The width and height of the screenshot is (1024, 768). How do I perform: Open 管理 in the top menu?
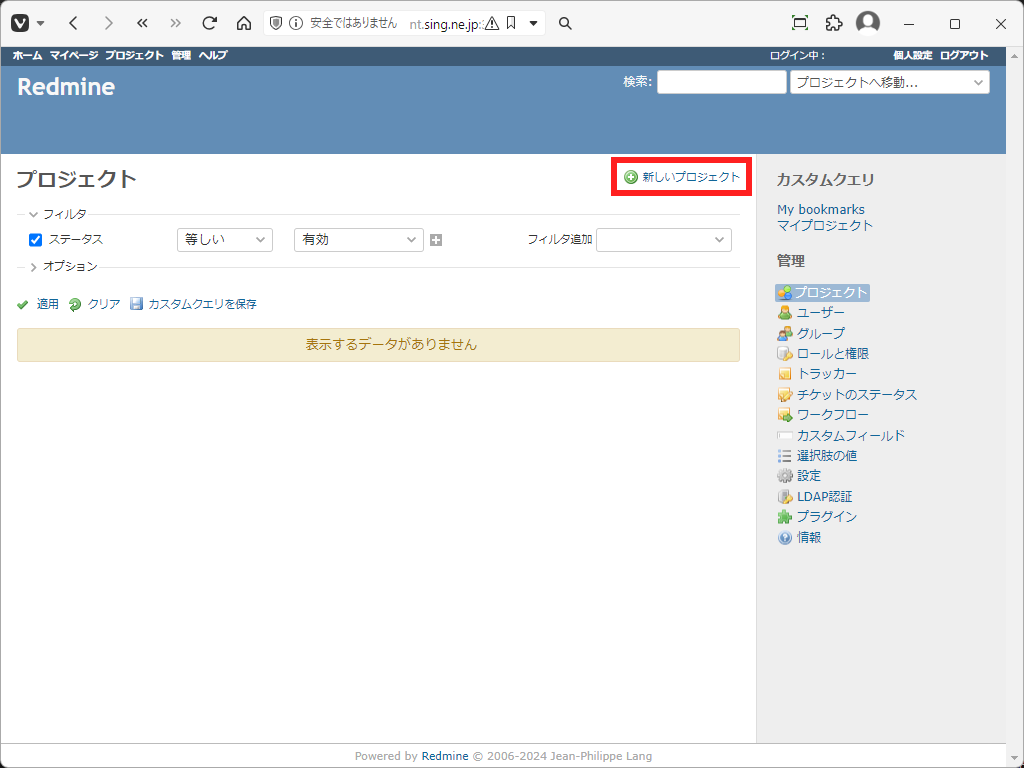pos(181,56)
